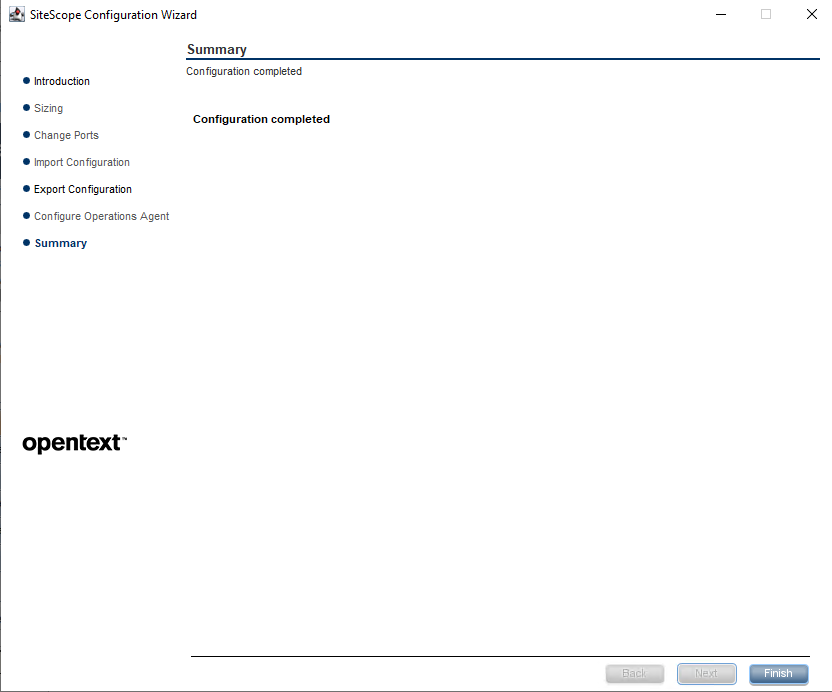The image size is (832, 692).
Task: Select the Import Configuration step
Action: [x=82, y=162]
